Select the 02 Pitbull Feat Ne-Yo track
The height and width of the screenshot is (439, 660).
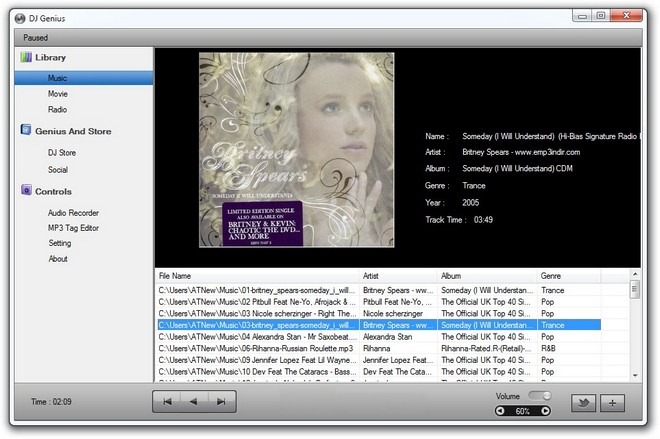379,302
